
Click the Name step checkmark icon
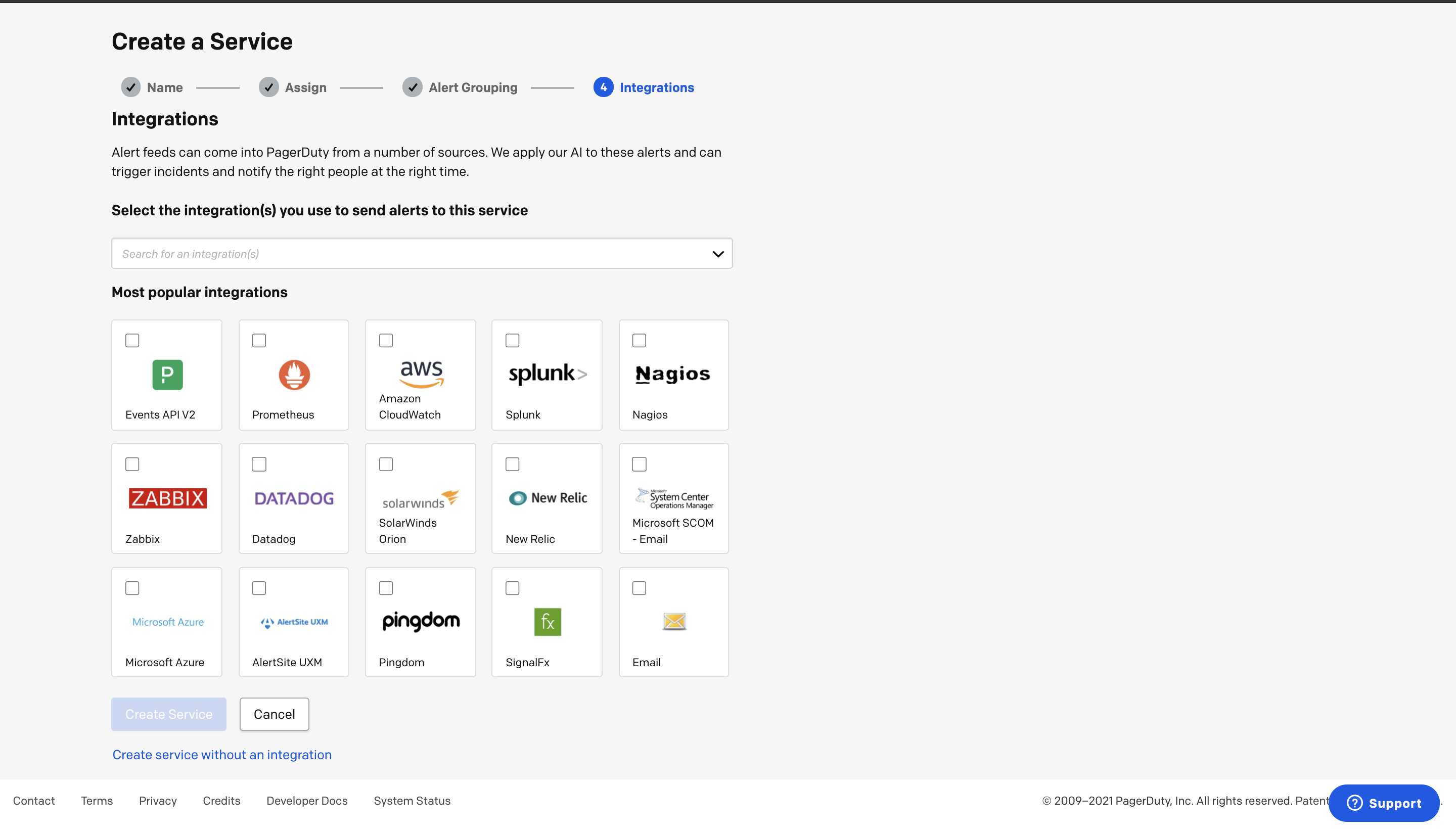pyautogui.click(x=131, y=87)
